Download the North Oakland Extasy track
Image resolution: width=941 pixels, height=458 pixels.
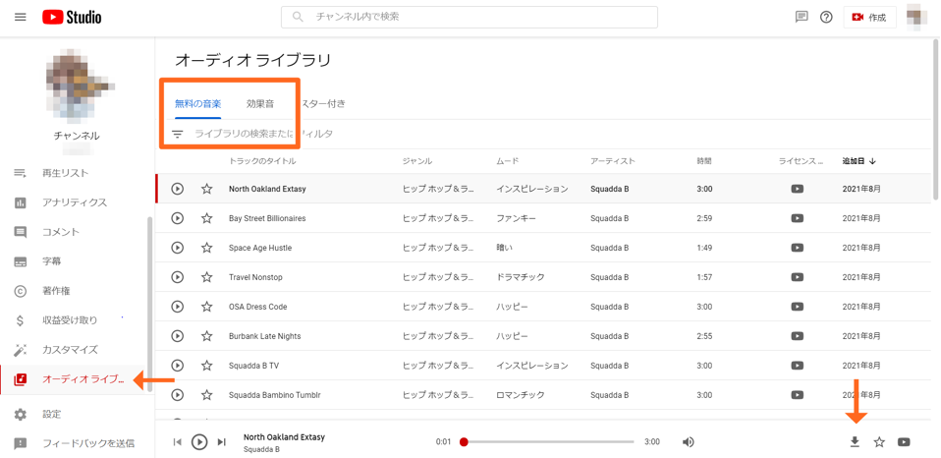pyautogui.click(x=854, y=442)
